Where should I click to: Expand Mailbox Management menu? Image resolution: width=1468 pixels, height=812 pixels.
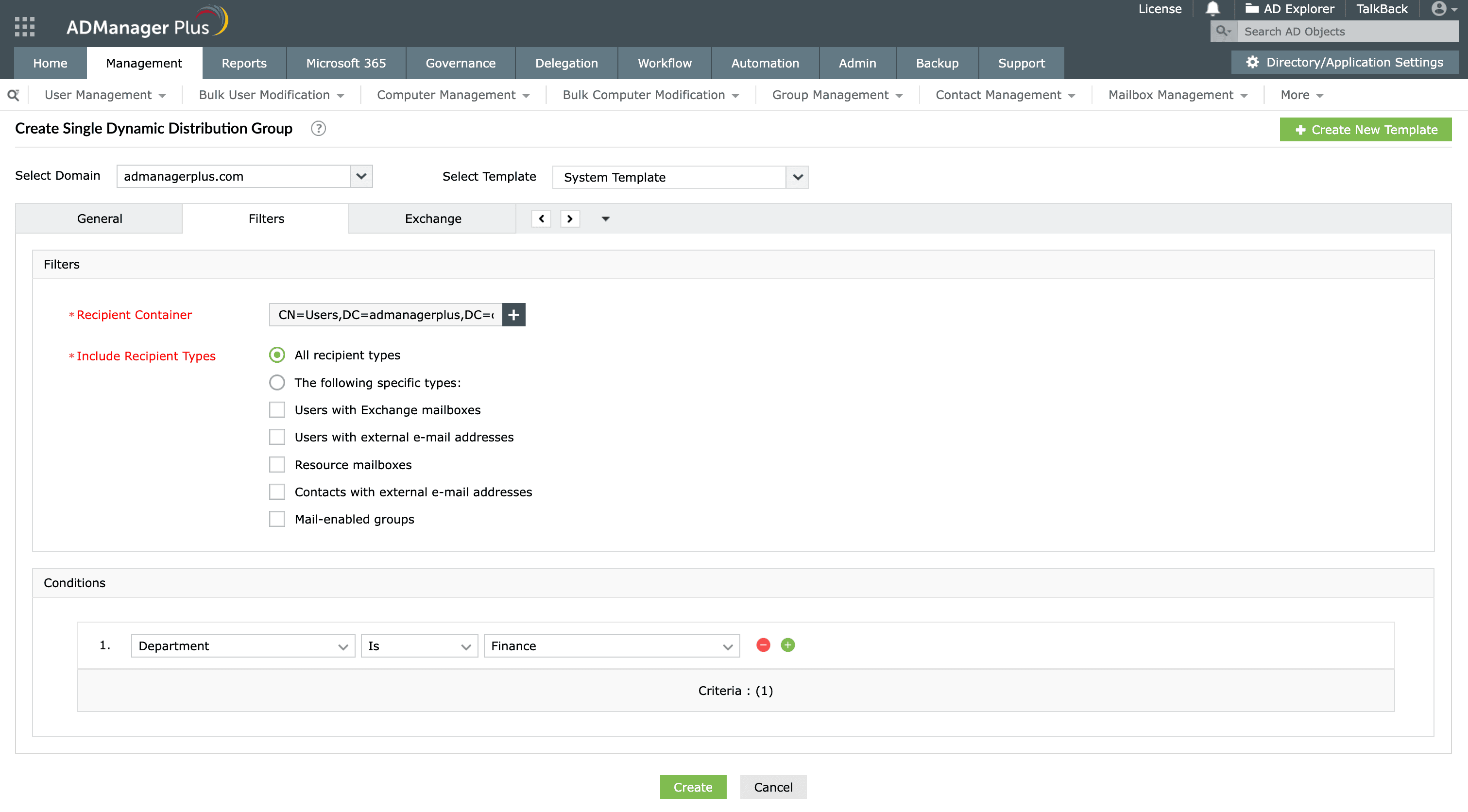pos(1178,95)
